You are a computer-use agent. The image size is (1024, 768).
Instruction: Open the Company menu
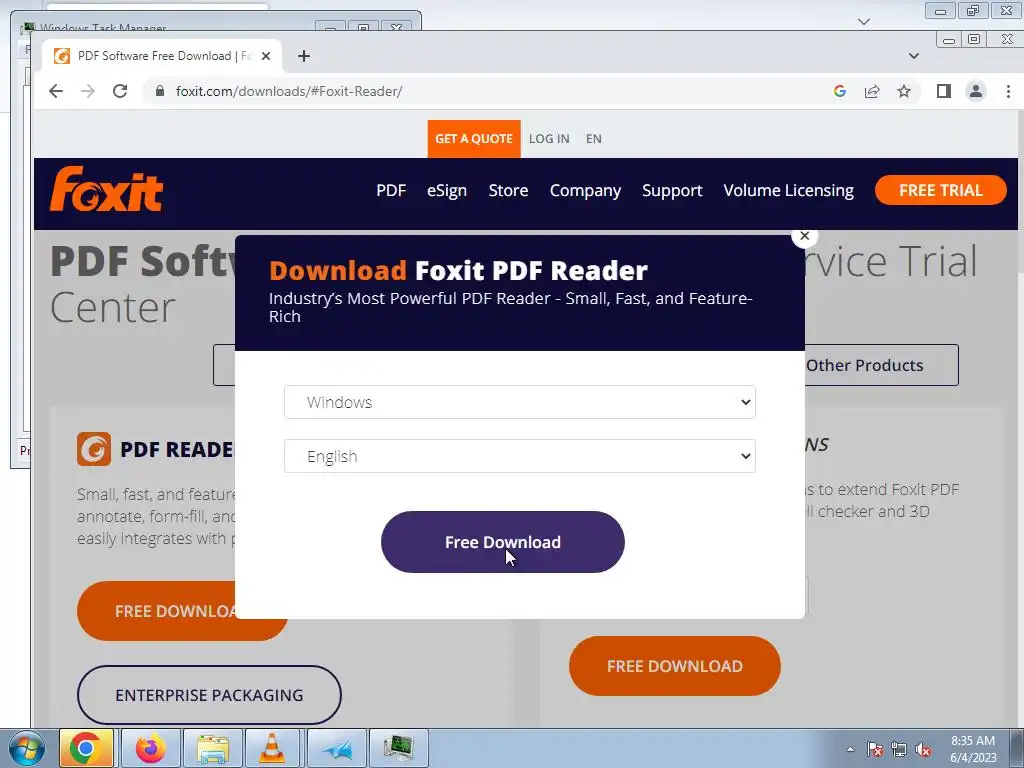point(585,190)
